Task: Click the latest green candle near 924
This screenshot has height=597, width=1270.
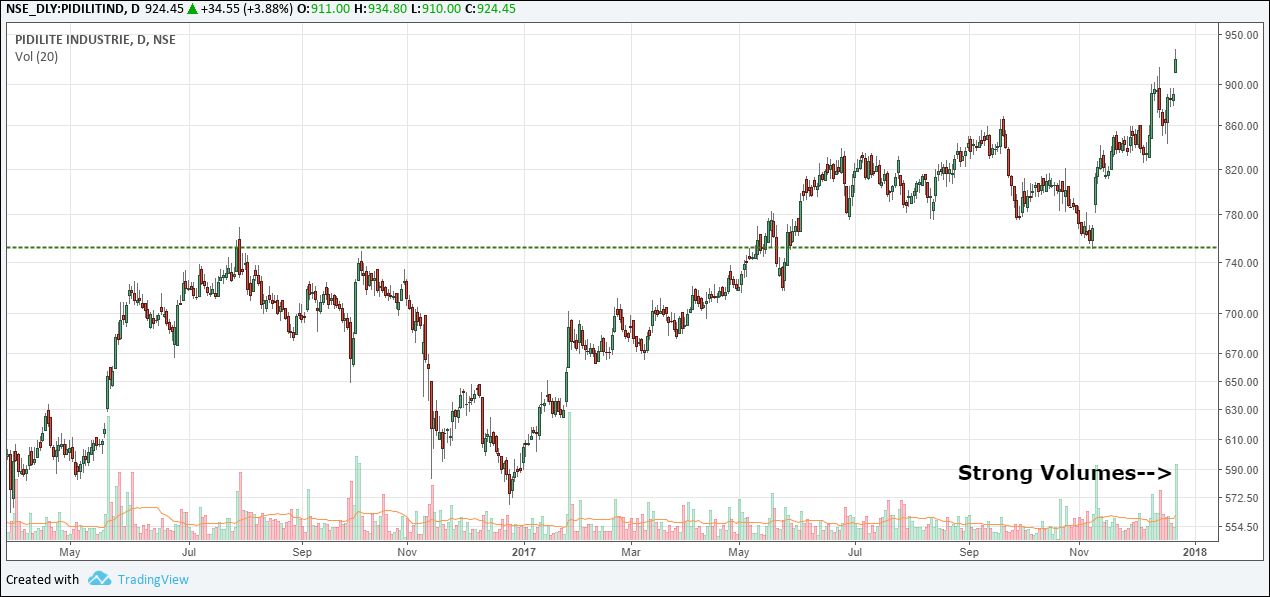Action: (x=1176, y=65)
